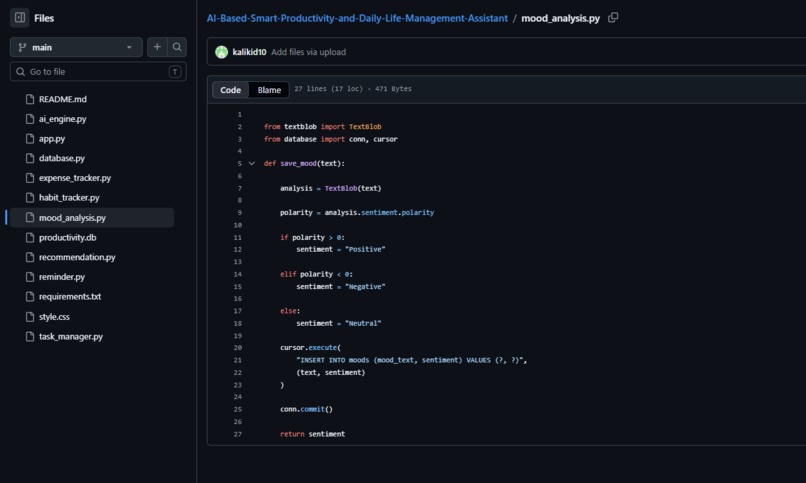
Task: Click line number 20 in code
Action: click(237, 348)
